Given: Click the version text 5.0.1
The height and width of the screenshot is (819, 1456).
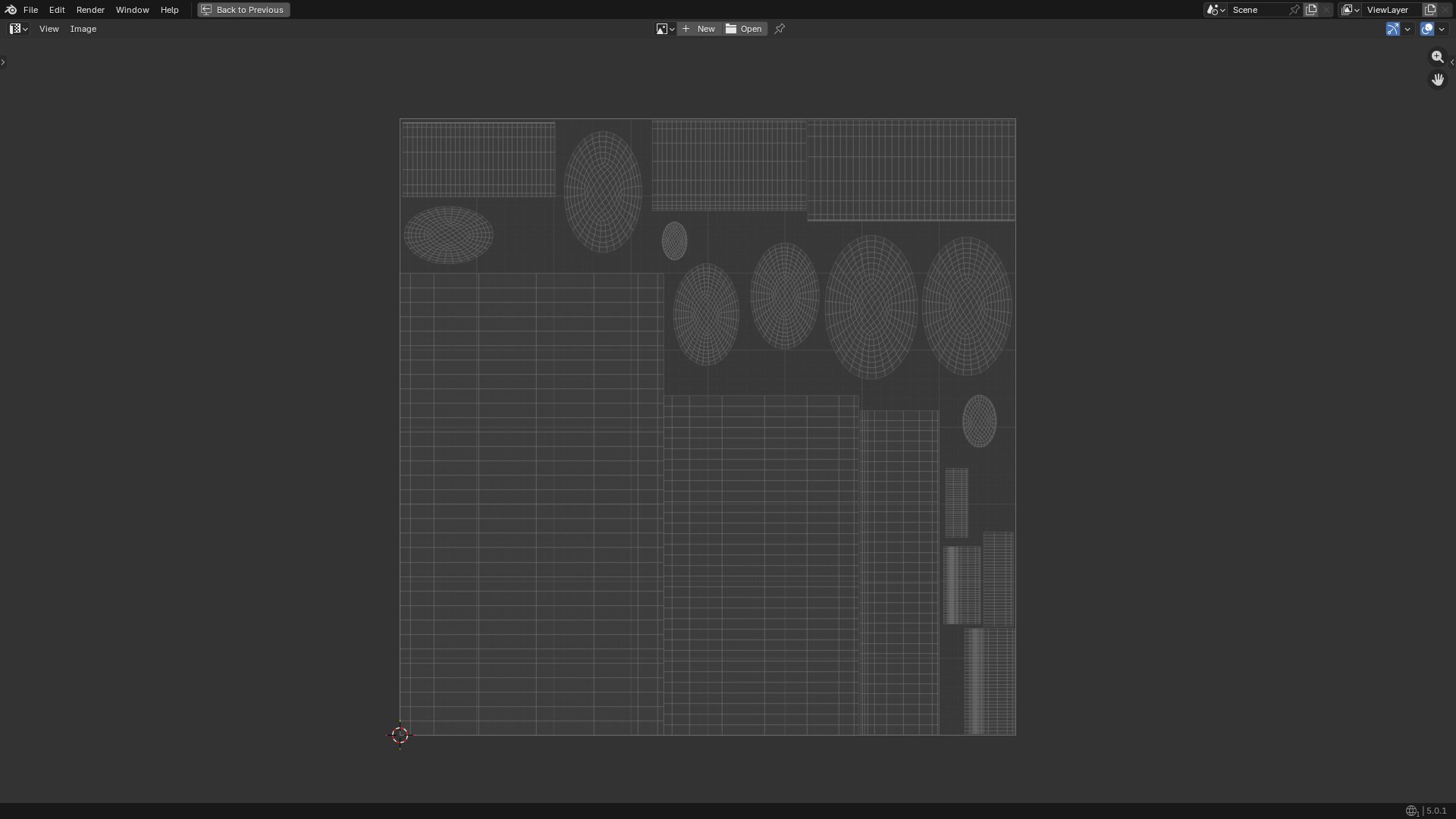Looking at the screenshot, I should [x=1436, y=811].
